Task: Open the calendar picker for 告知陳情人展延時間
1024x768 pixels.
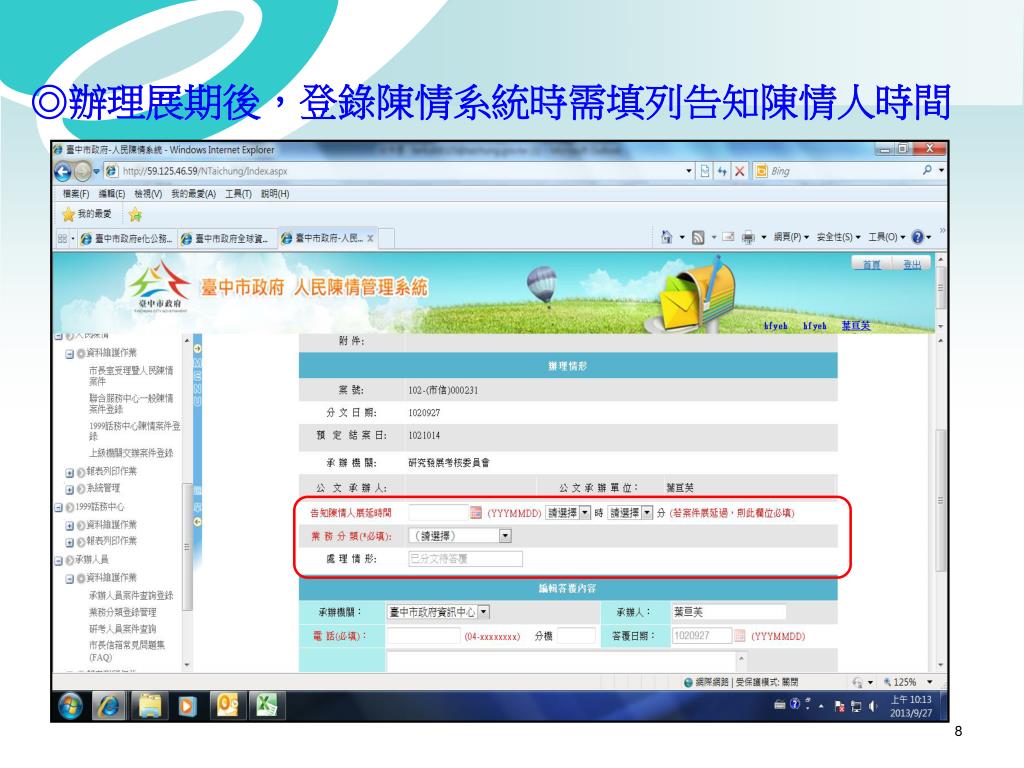Action: click(x=476, y=513)
